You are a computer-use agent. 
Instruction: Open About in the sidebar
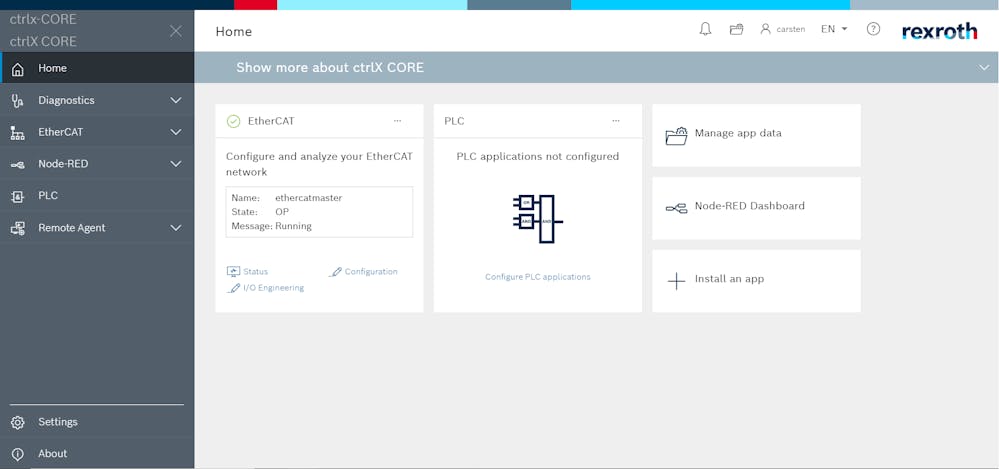[97, 454]
